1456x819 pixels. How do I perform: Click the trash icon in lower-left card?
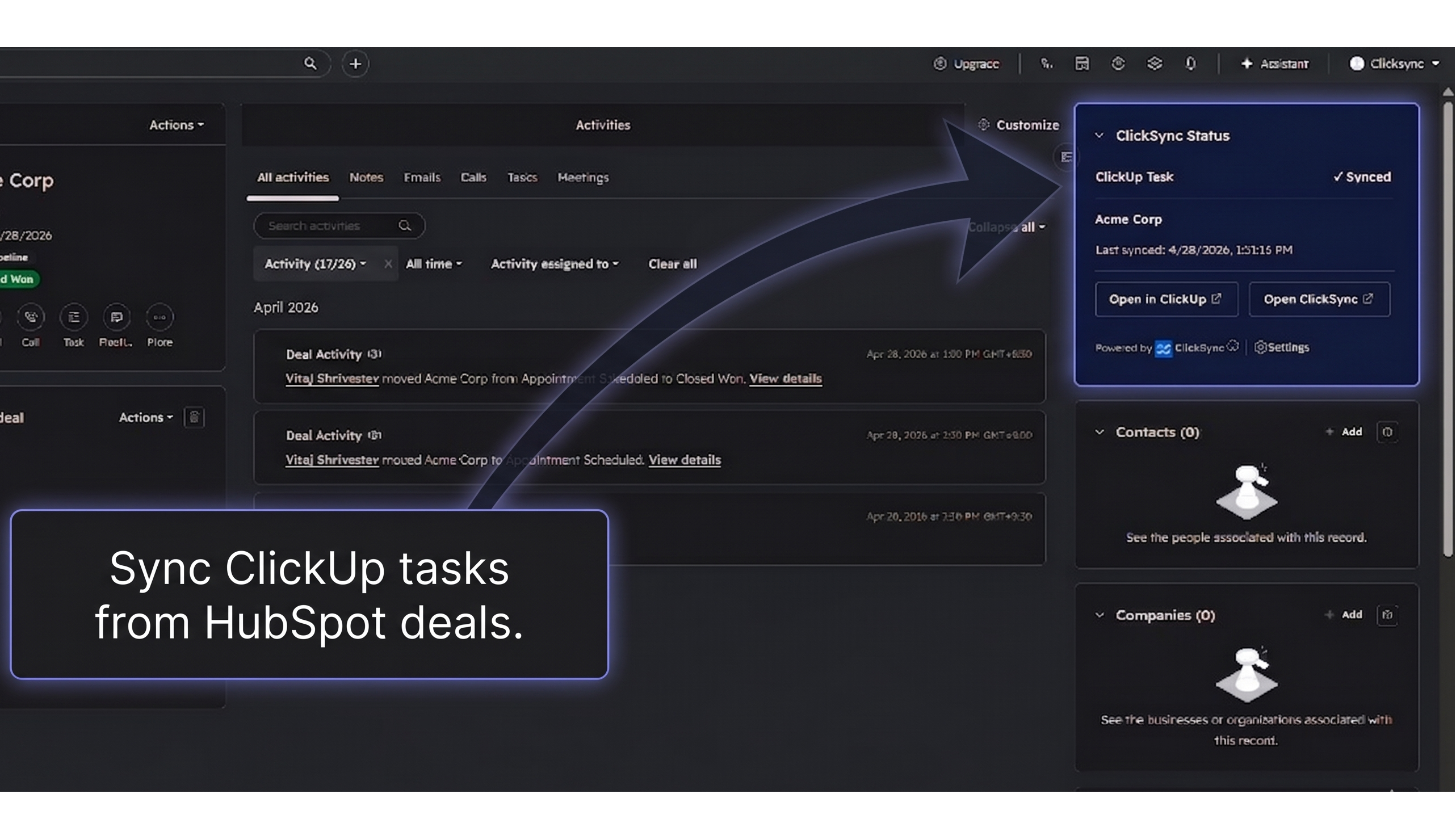point(194,418)
